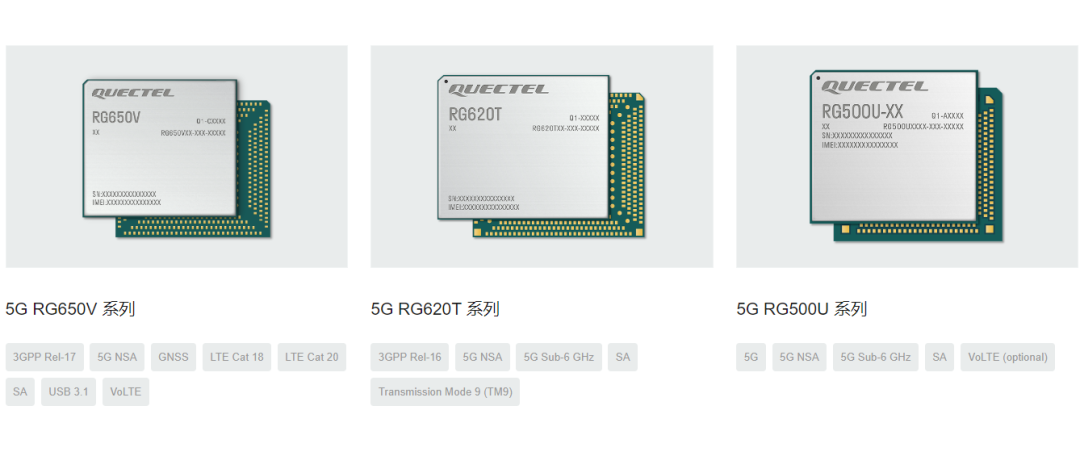Select the SA tag under RG500U
The image size is (1080, 452).
[939, 357]
